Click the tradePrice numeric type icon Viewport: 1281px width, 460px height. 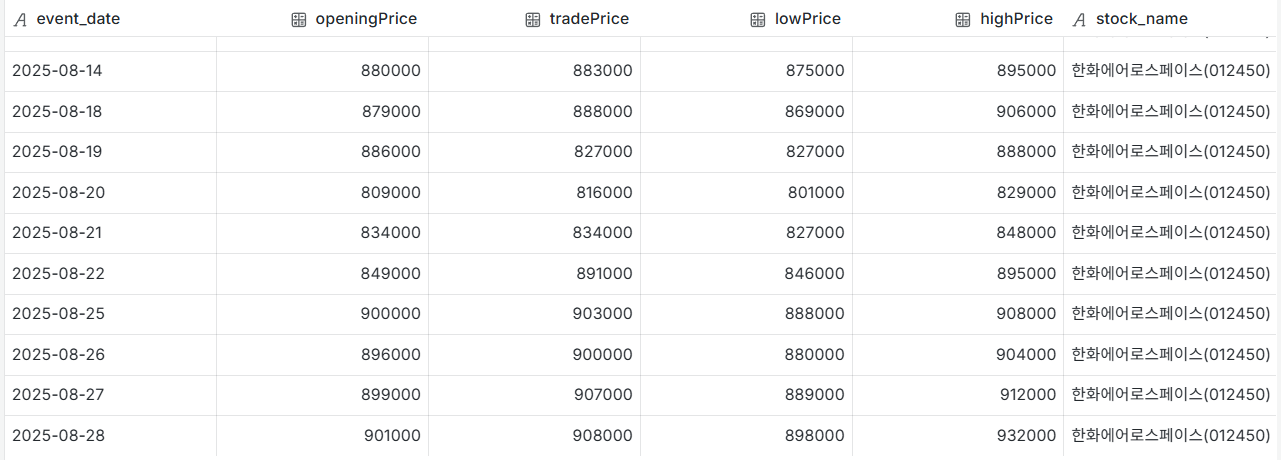tap(533, 19)
